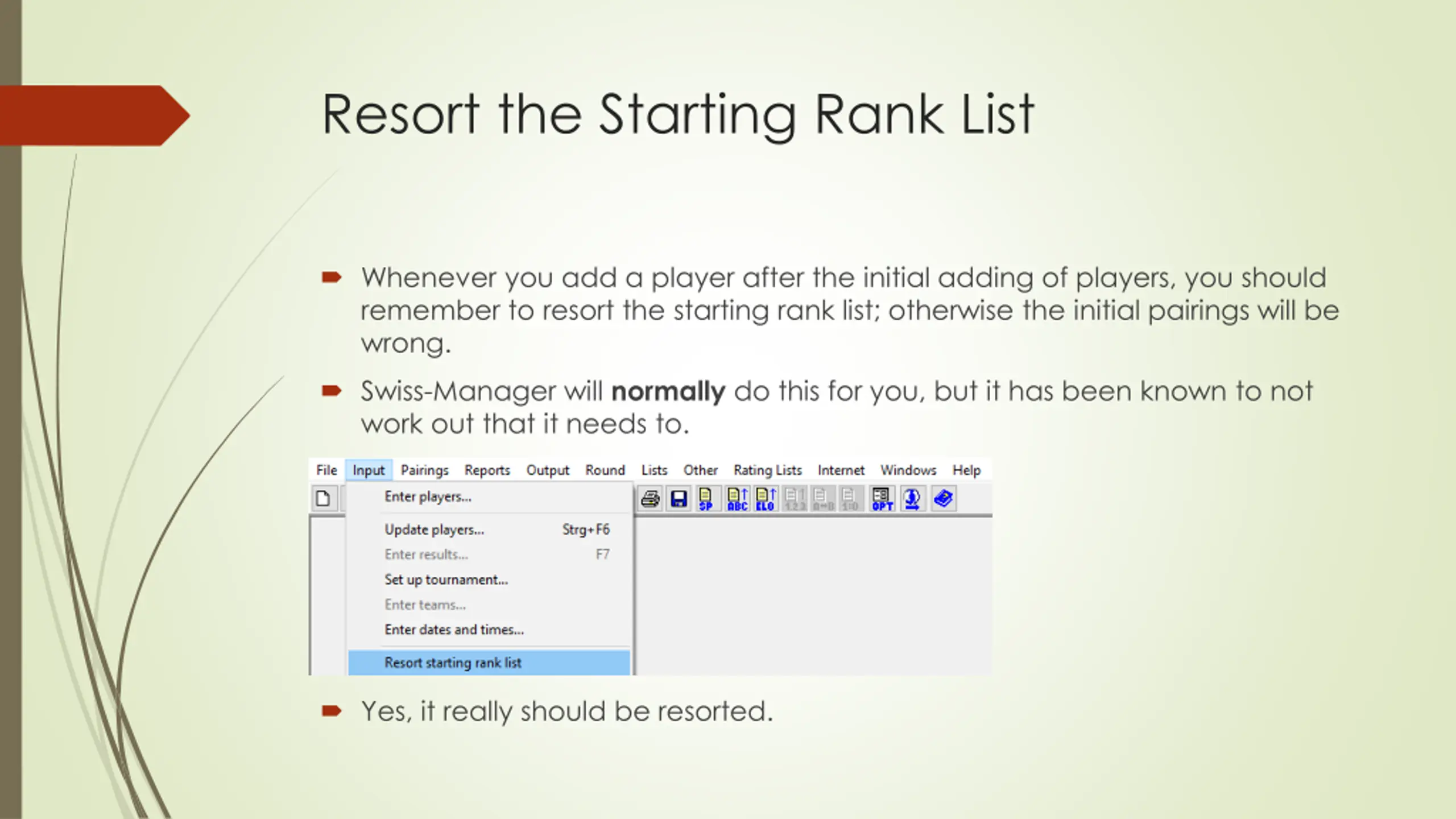
Task: Click the ABC alphabetical list icon
Action: 737,499
